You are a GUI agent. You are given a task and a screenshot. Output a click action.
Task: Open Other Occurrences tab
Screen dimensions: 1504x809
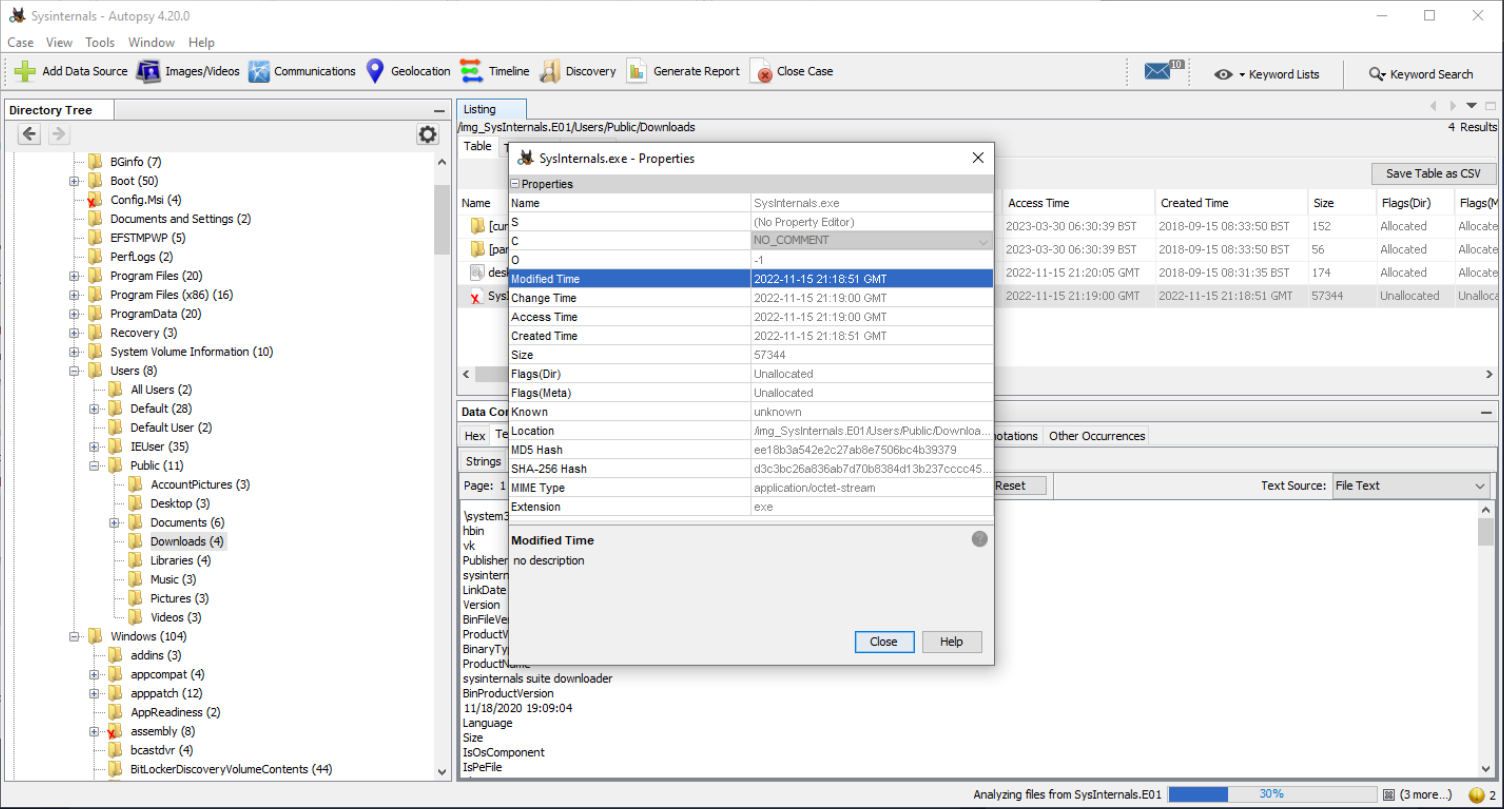pos(1097,436)
